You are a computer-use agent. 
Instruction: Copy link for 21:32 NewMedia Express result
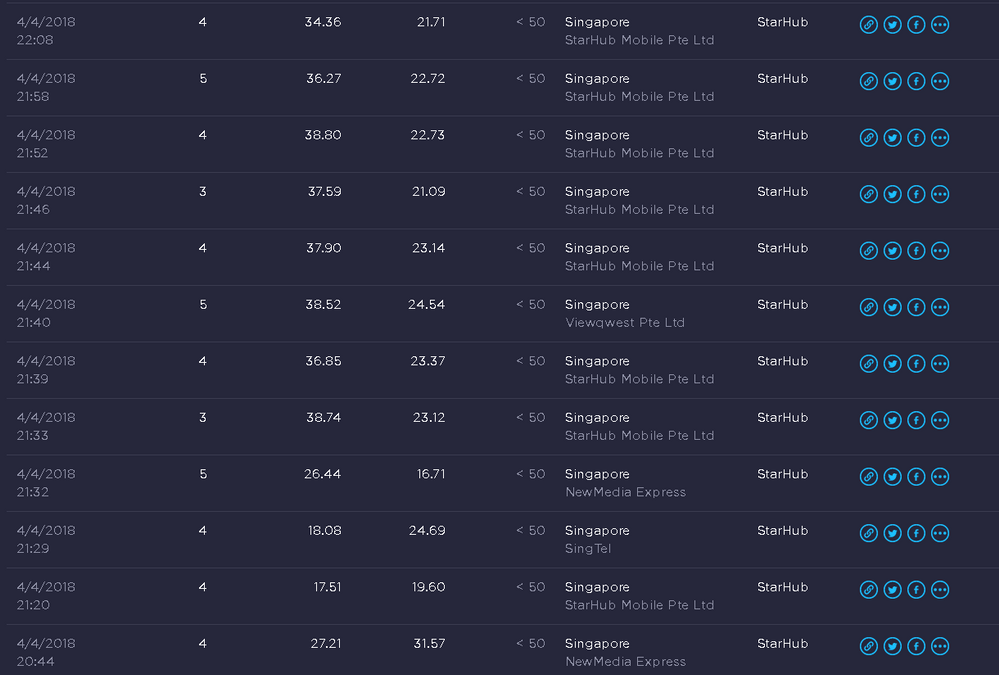[x=868, y=477]
